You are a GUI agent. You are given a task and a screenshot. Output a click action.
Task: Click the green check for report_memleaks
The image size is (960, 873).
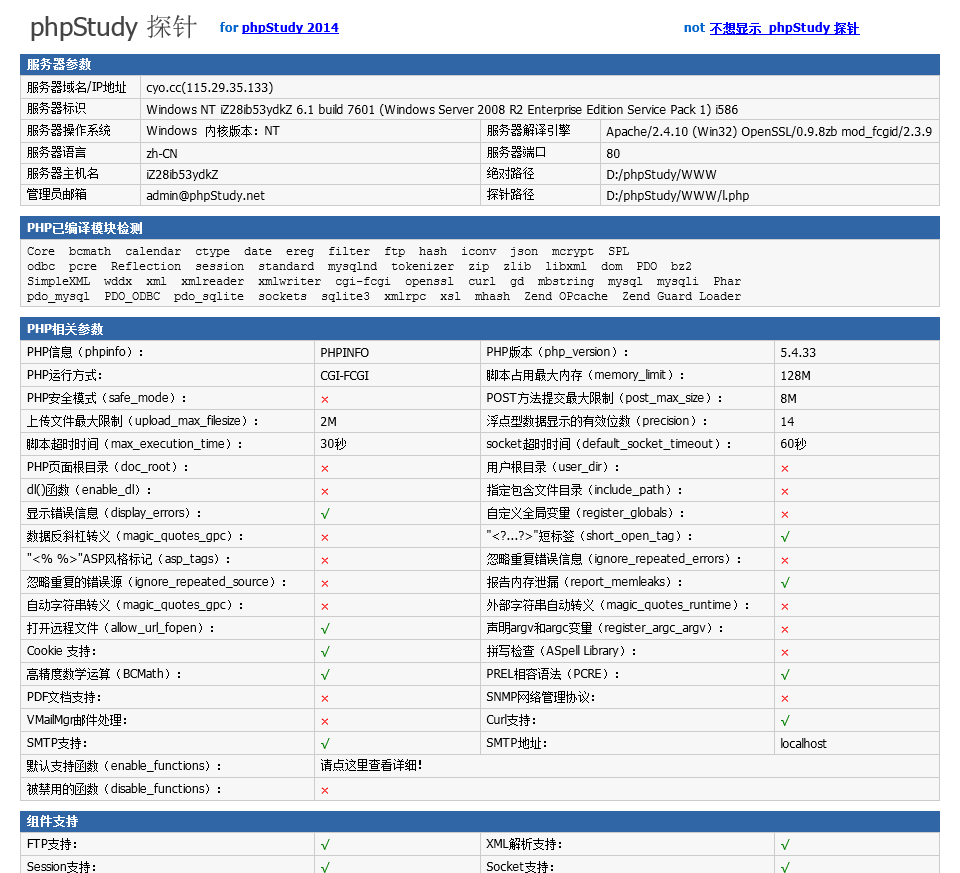785,583
